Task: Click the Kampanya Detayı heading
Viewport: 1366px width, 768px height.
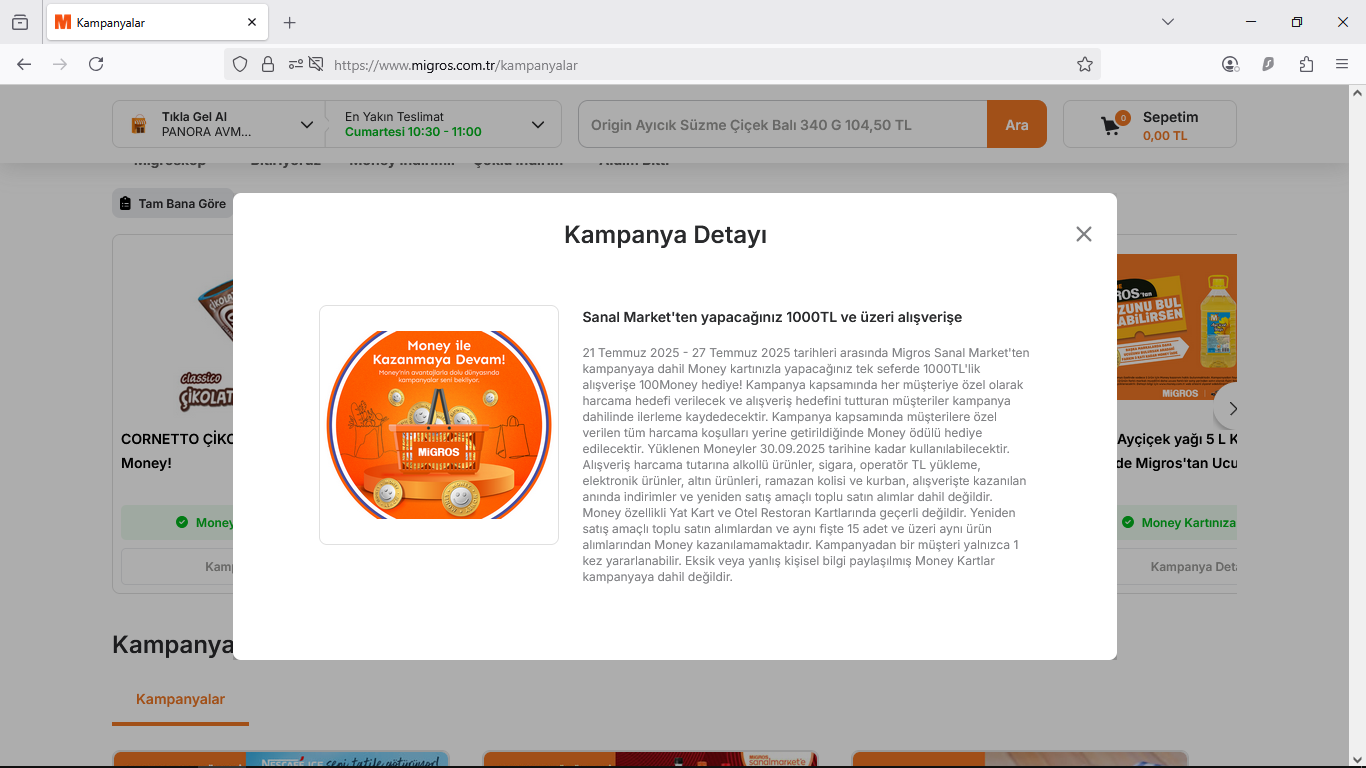Action: pyautogui.click(x=665, y=235)
